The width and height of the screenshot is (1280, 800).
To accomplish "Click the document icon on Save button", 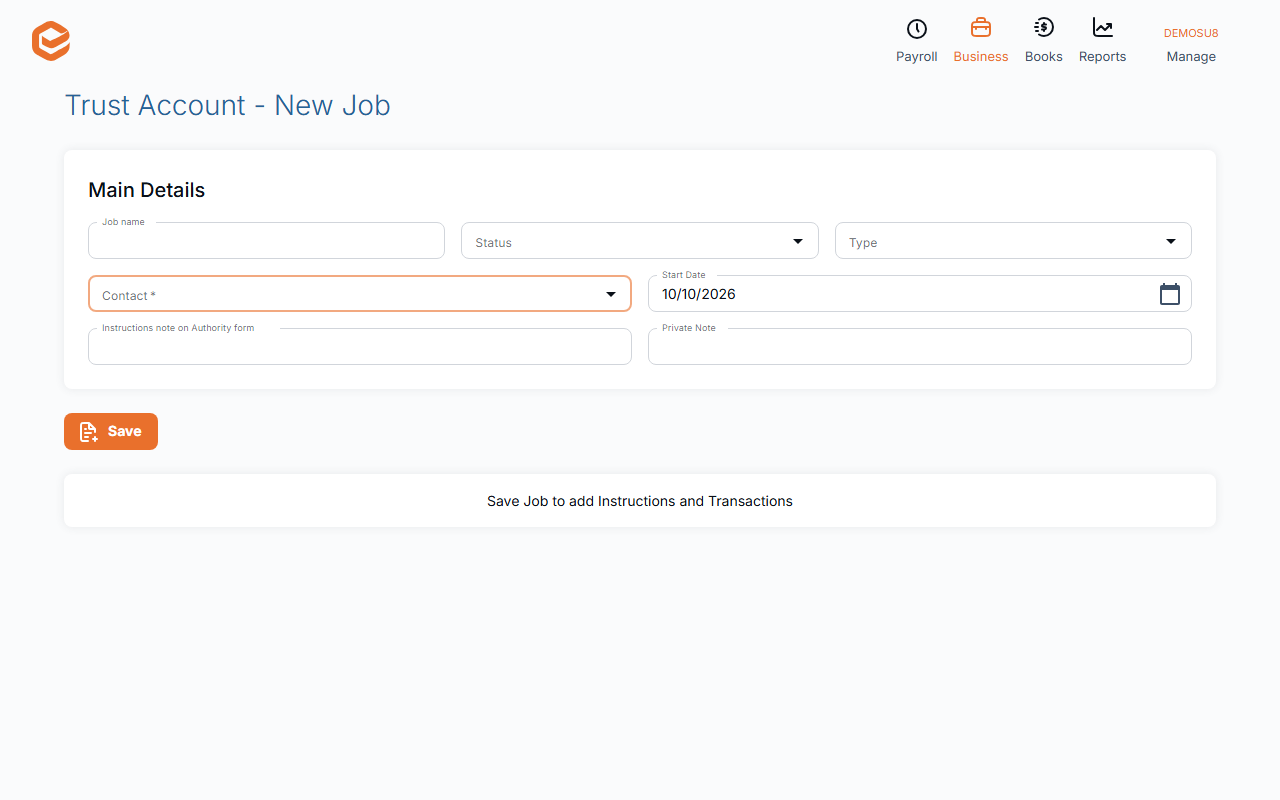I will tap(89, 432).
